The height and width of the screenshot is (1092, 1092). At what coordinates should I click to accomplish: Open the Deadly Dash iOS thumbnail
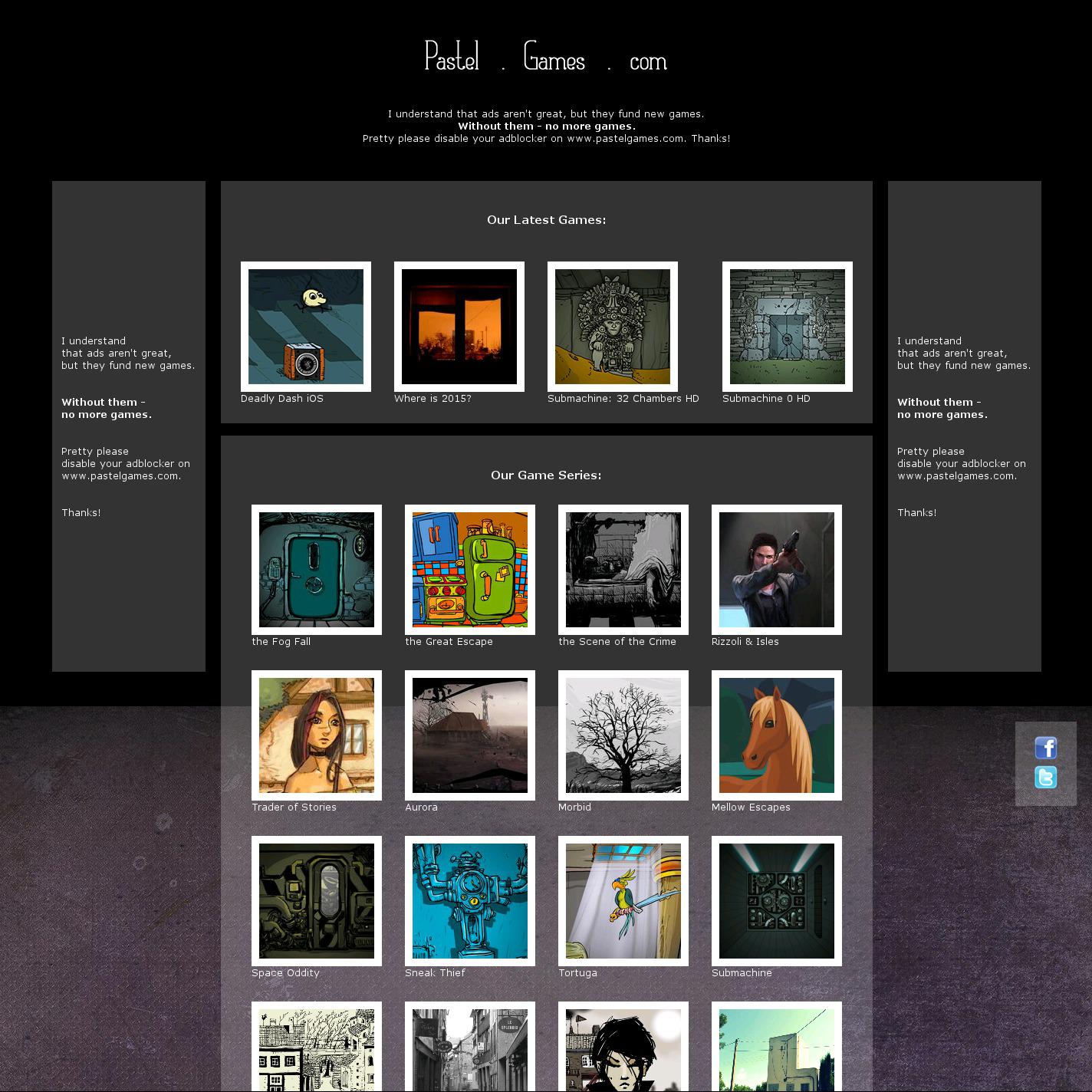tap(306, 327)
